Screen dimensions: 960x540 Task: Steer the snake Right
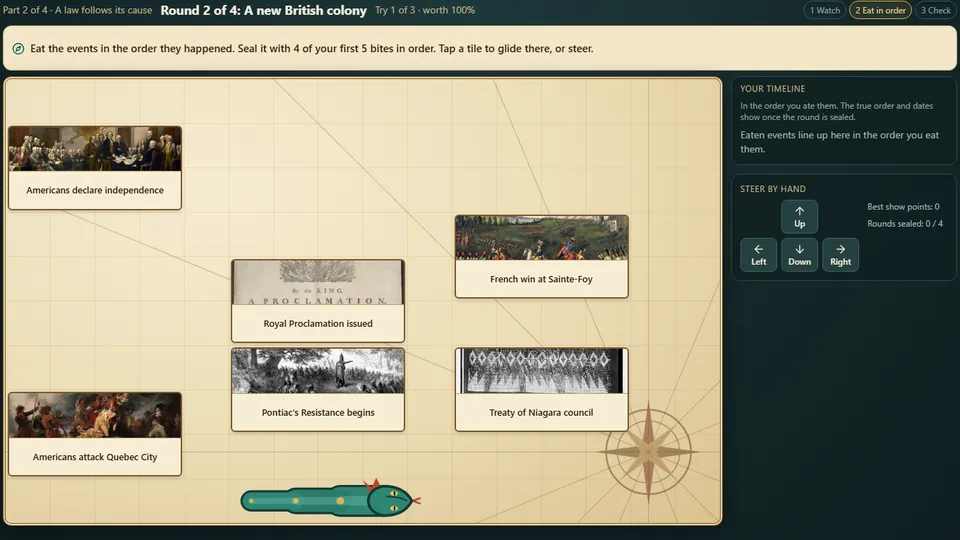pos(840,255)
